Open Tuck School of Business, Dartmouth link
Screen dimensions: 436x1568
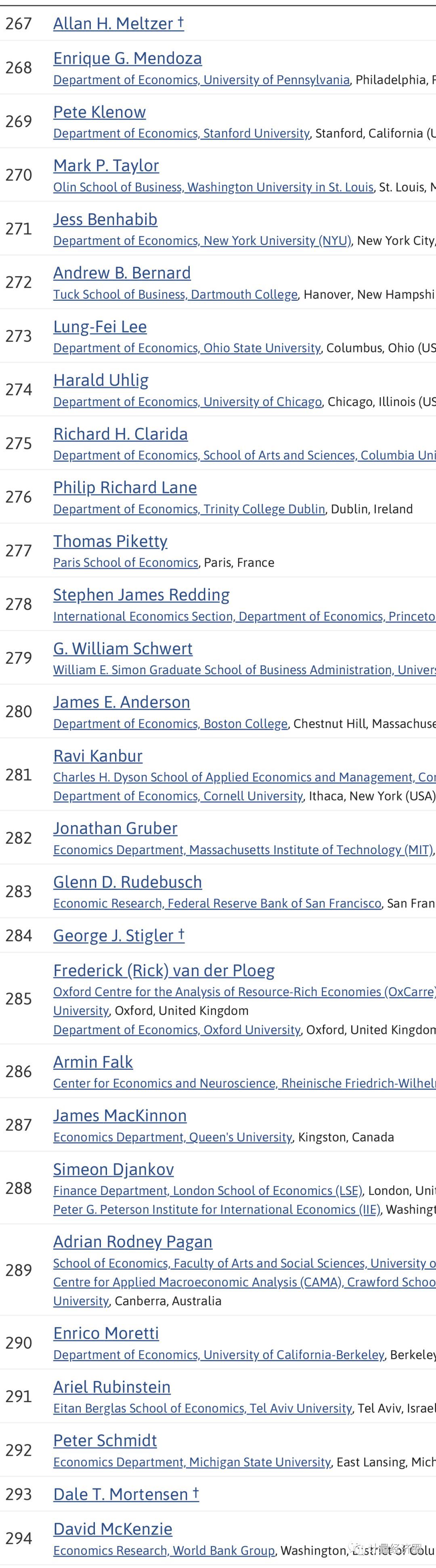pos(175,294)
